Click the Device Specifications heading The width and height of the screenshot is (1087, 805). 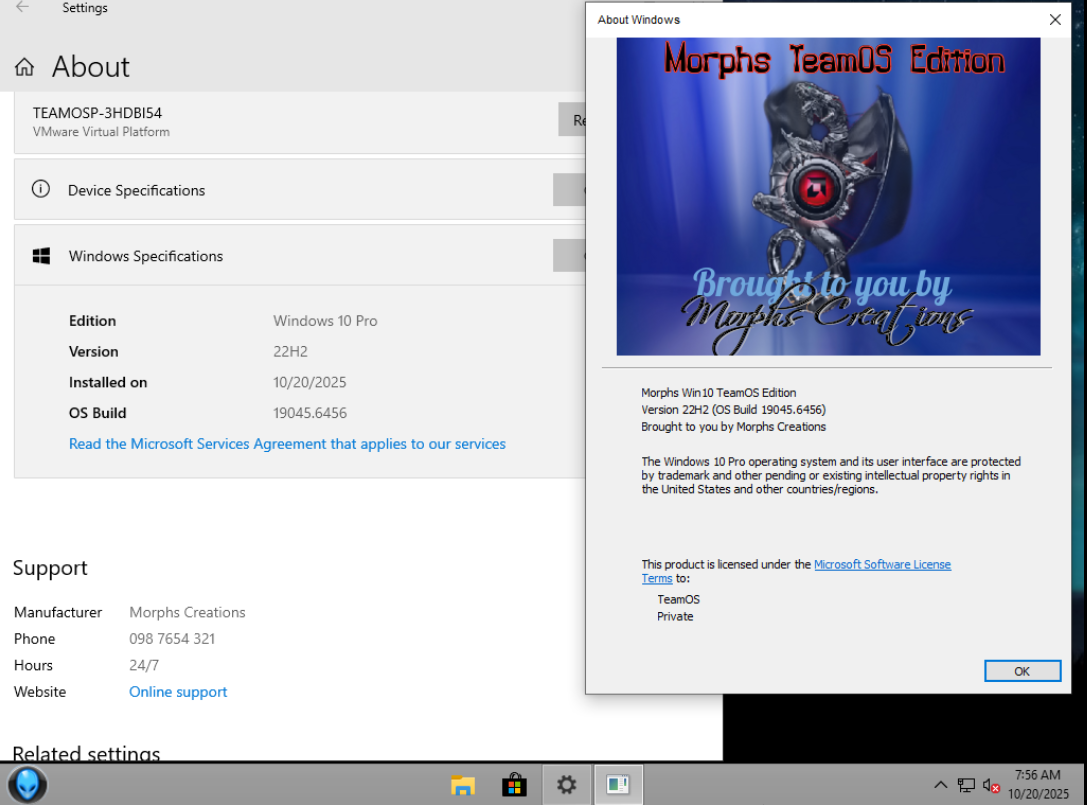coord(137,190)
